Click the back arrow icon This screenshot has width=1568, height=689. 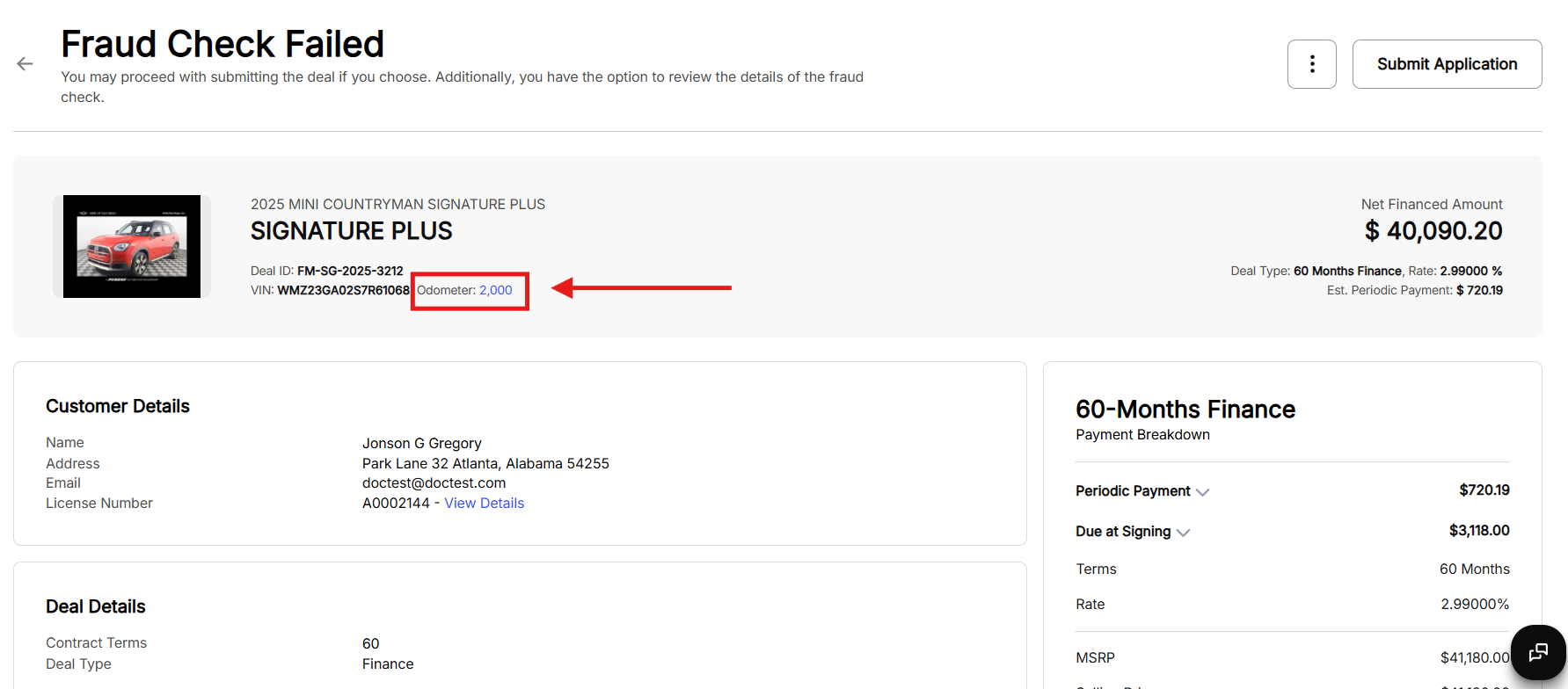pos(25,63)
